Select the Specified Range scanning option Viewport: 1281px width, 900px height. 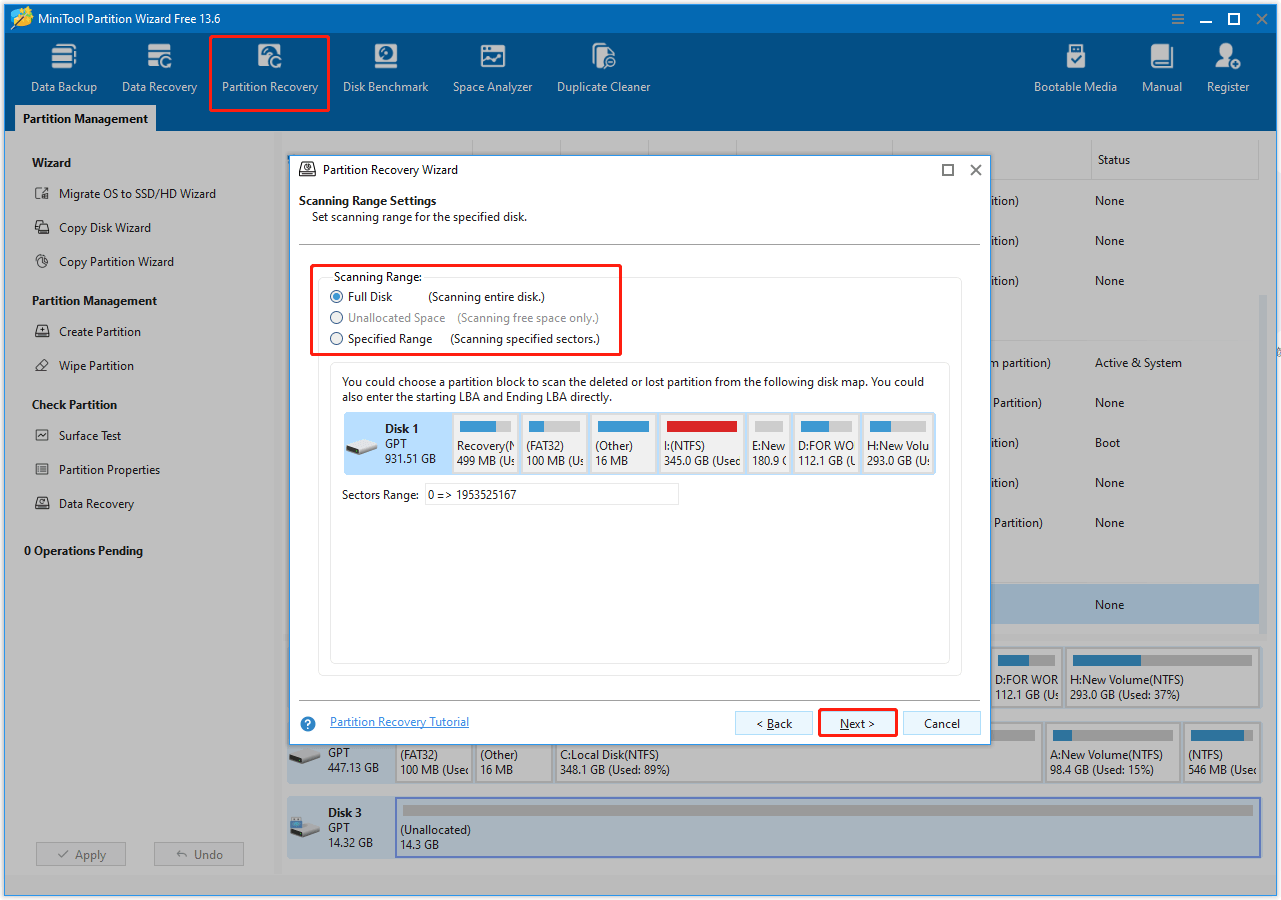coord(337,339)
